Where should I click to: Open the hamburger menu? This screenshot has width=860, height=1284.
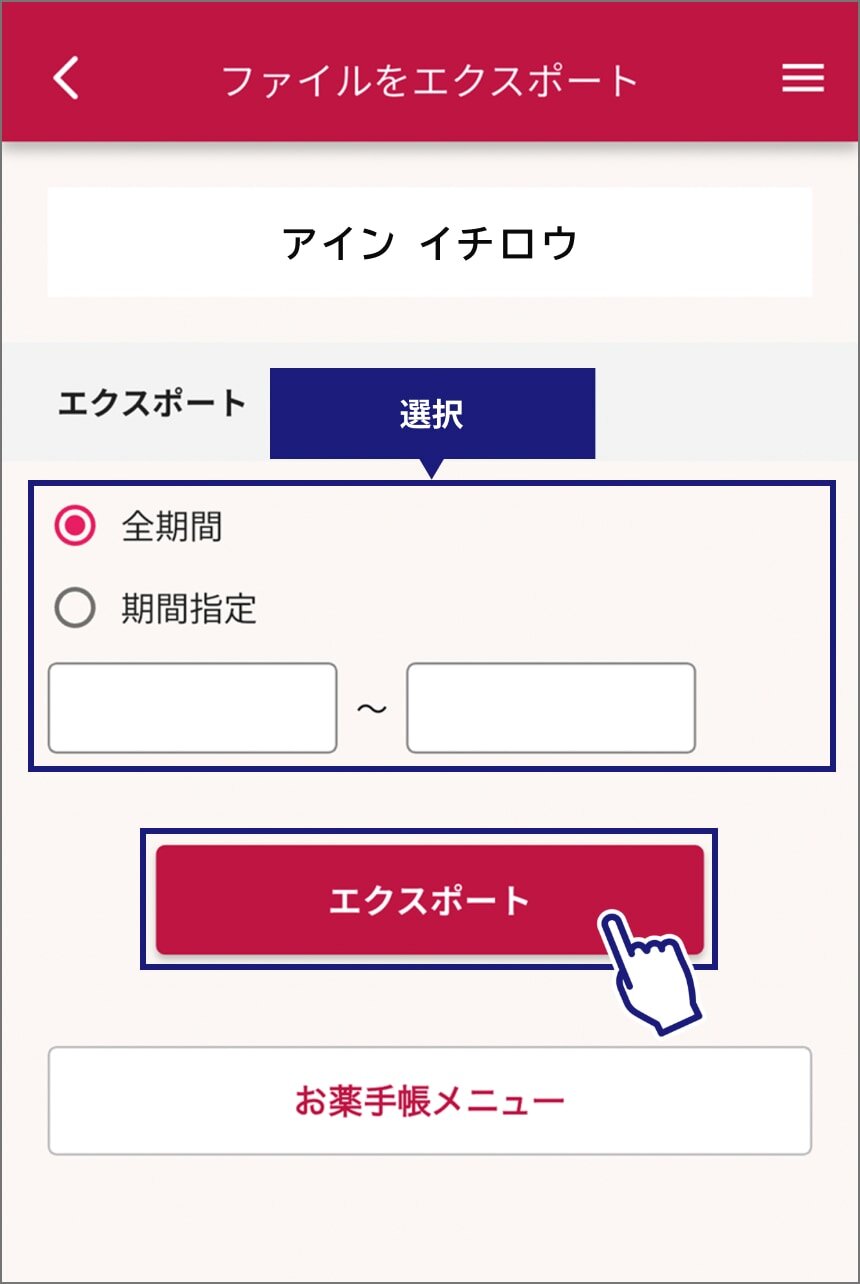[x=802, y=78]
